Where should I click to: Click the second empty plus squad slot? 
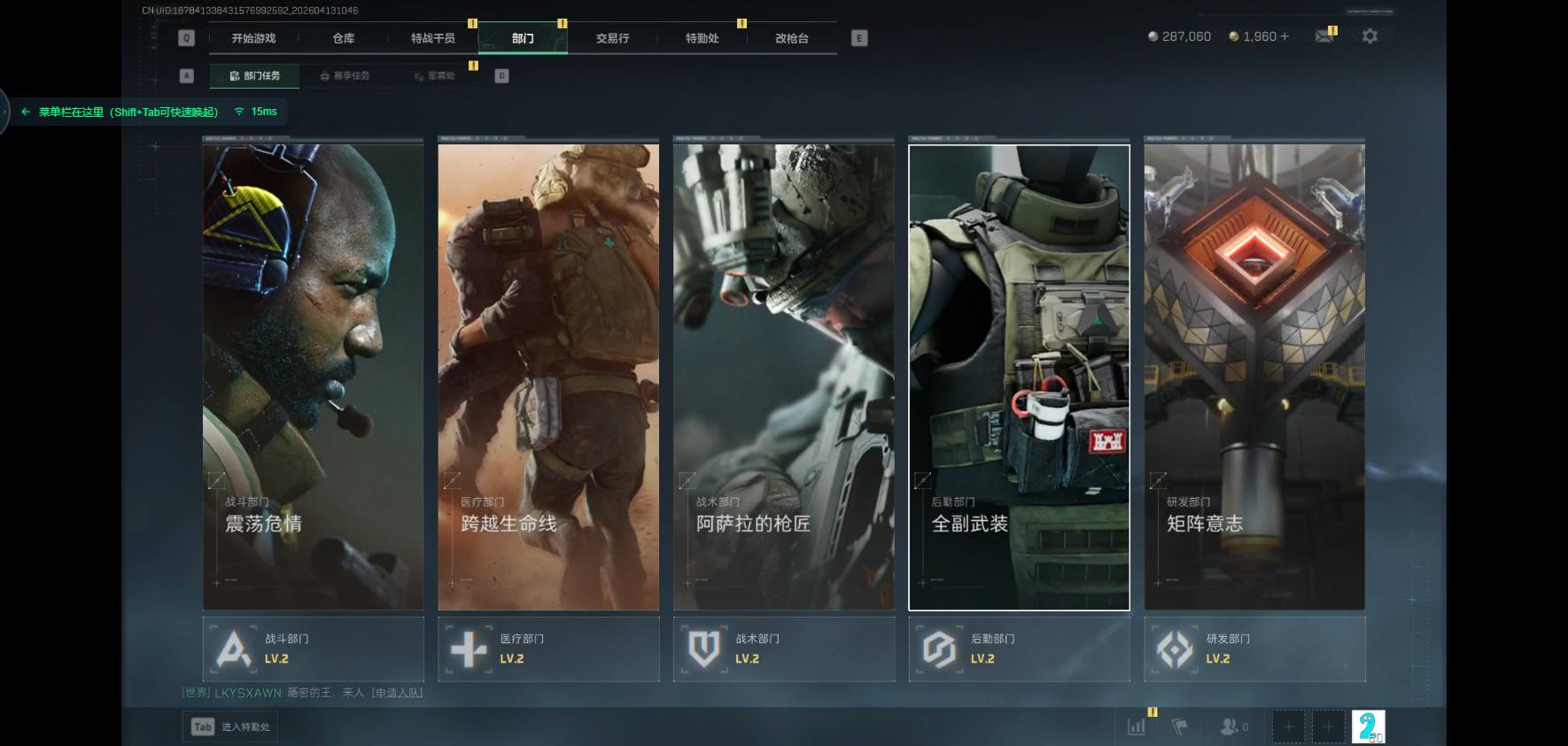pos(1328,727)
